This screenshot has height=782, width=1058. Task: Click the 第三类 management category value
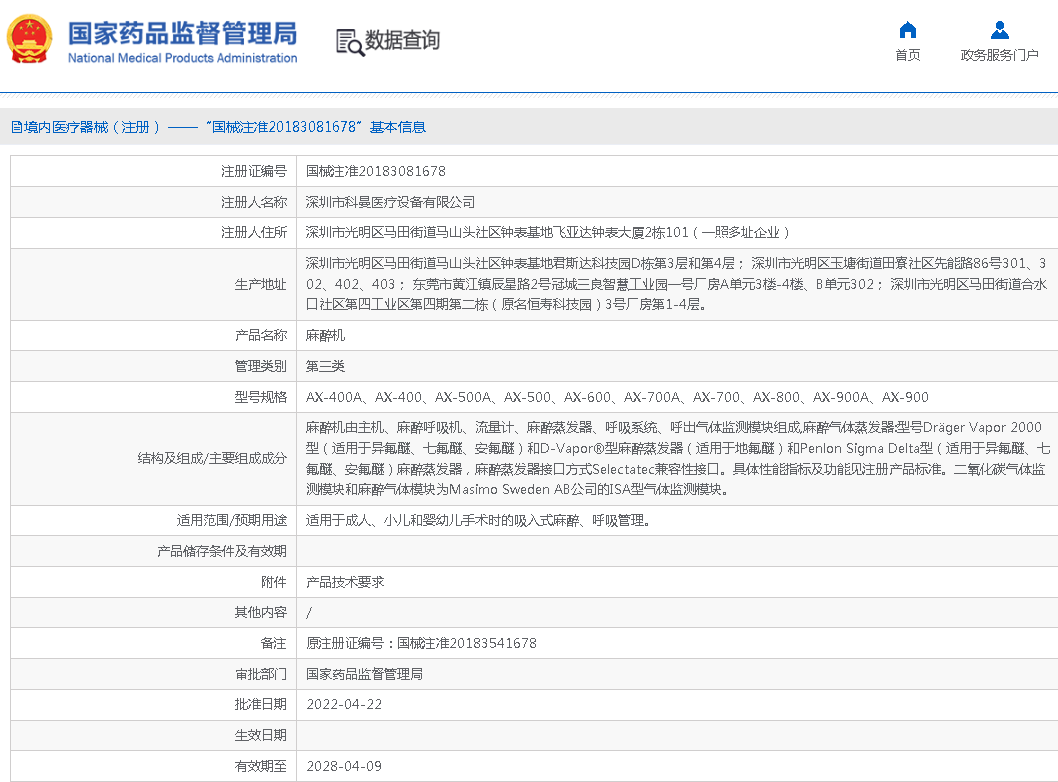[325, 366]
